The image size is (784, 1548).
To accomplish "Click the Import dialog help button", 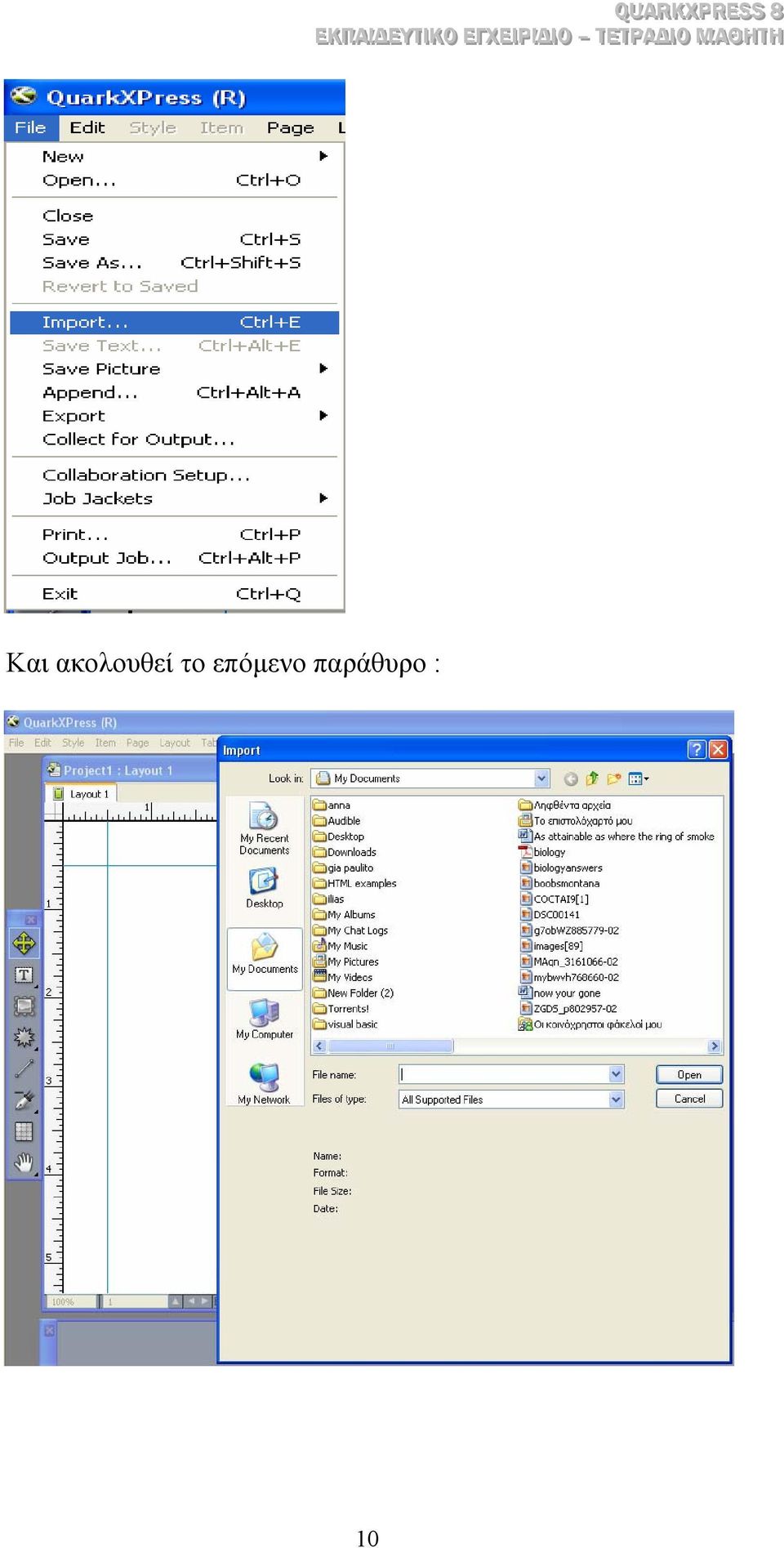I will point(697,750).
